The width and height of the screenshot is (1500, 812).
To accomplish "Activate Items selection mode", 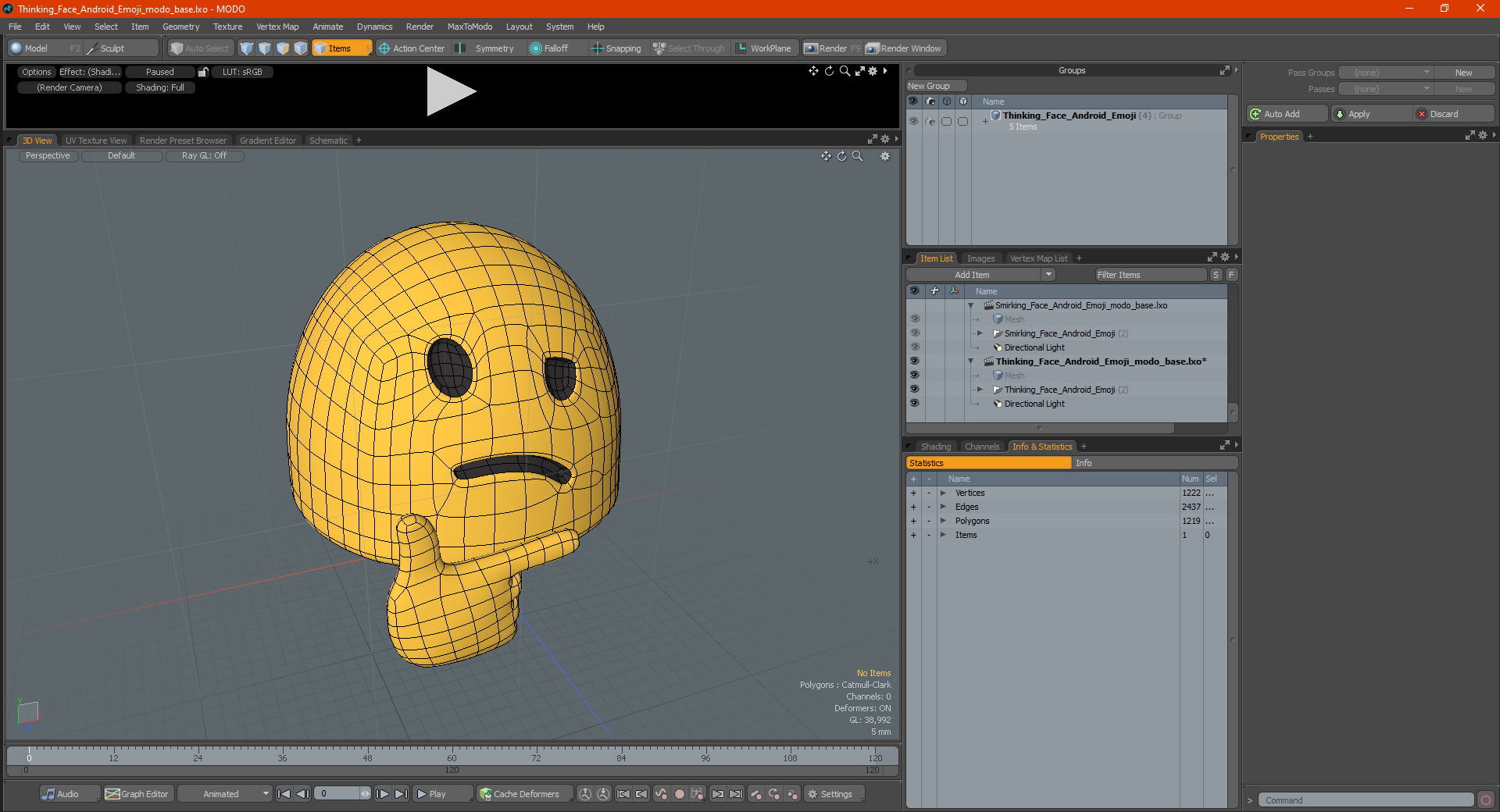I will pos(341,48).
